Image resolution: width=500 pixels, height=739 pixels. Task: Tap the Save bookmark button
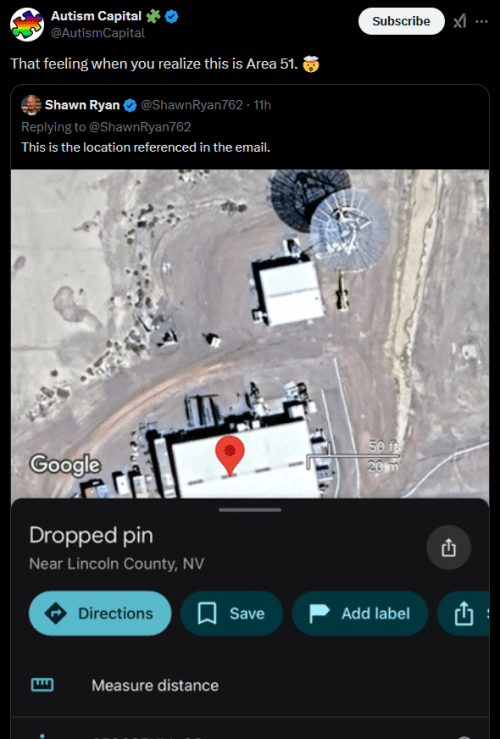pyautogui.click(x=231, y=613)
